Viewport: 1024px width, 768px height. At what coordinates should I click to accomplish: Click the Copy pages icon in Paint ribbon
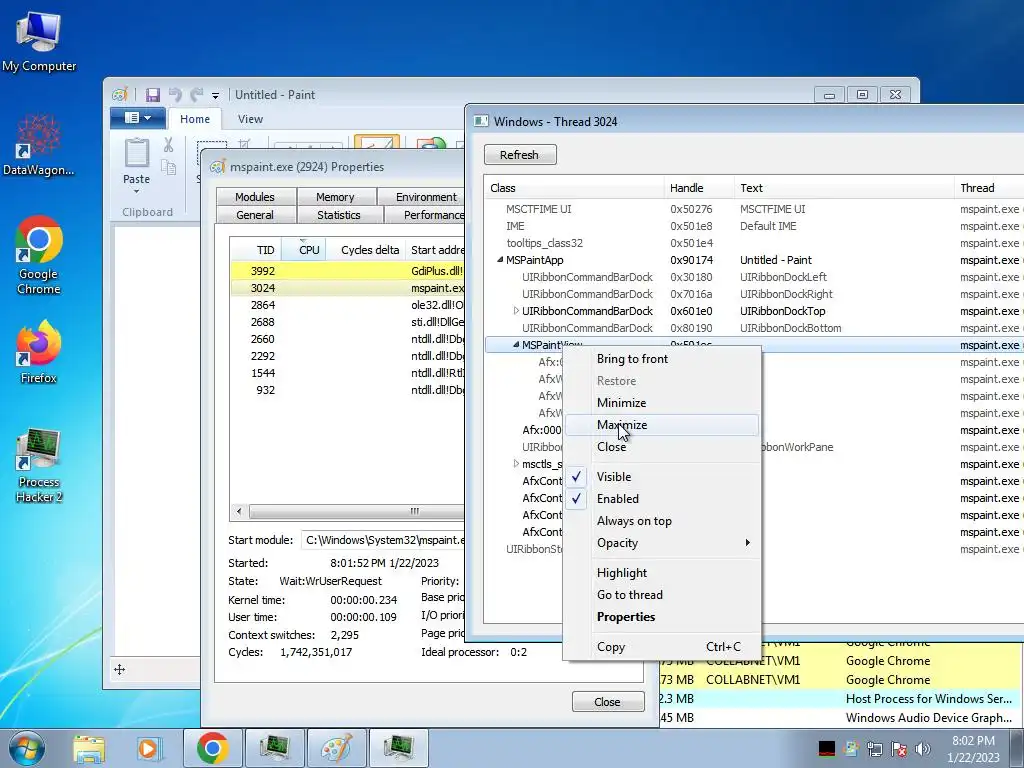[168, 167]
